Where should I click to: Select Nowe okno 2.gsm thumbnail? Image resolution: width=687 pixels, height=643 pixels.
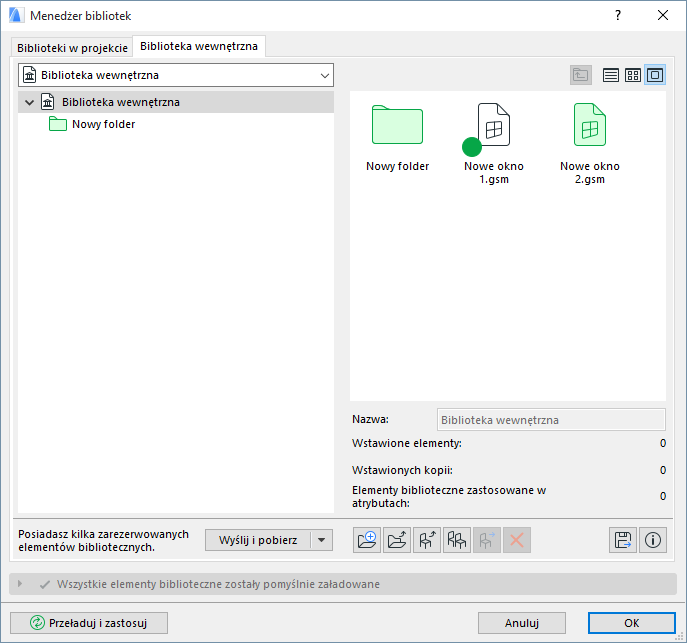pyautogui.click(x=590, y=143)
